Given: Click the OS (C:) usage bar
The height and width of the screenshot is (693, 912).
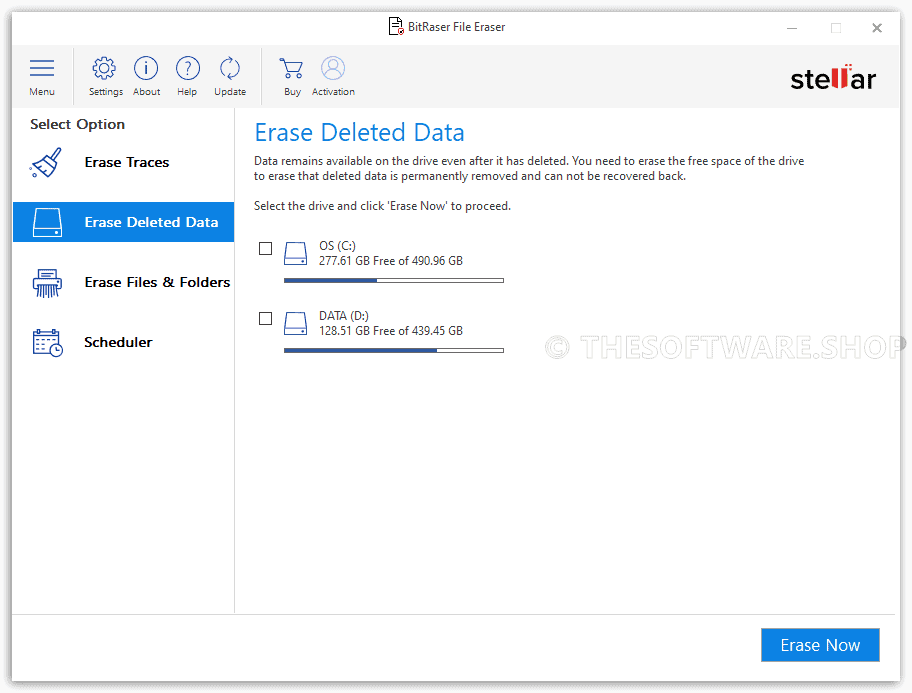Looking at the screenshot, I should tap(394, 280).
